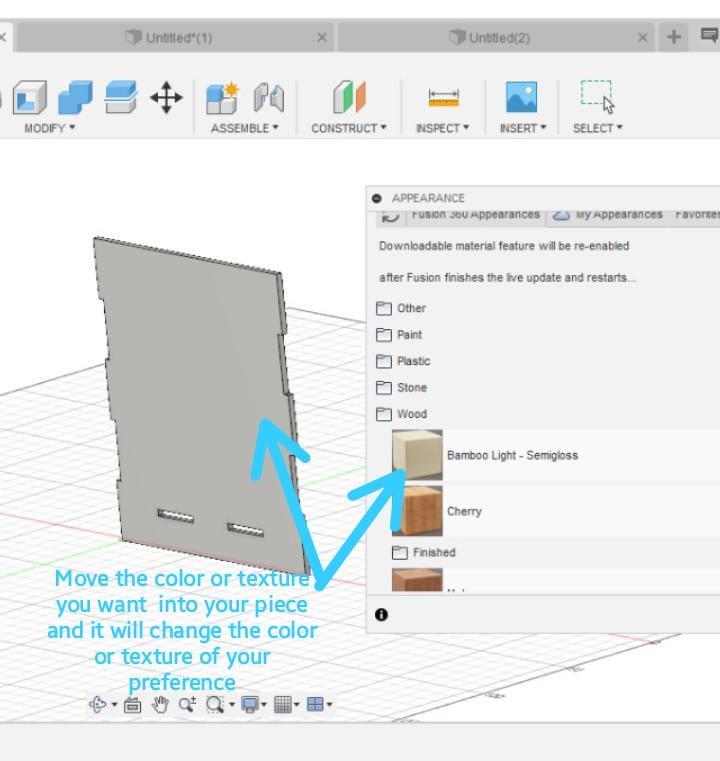Viewport: 720px width, 761px height.
Task: Open Display Settings monitor icon
Action: coord(250,704)
